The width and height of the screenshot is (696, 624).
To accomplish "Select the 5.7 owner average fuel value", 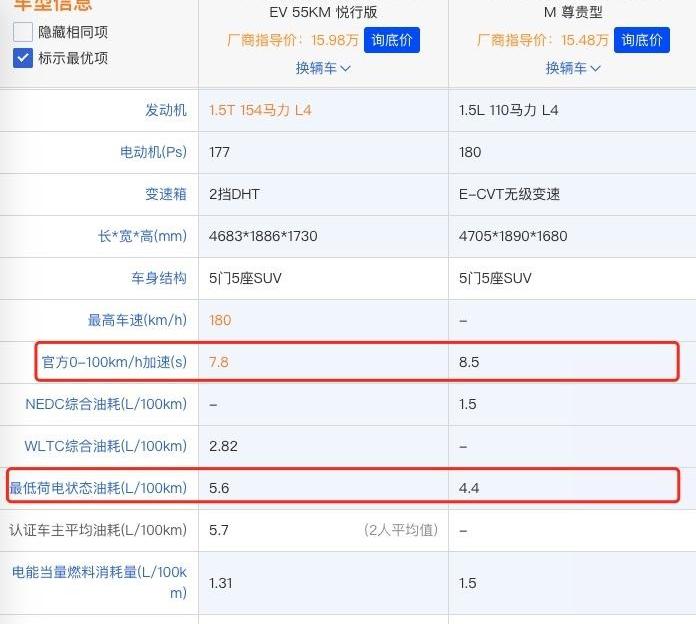I will (x=219, y=530).
